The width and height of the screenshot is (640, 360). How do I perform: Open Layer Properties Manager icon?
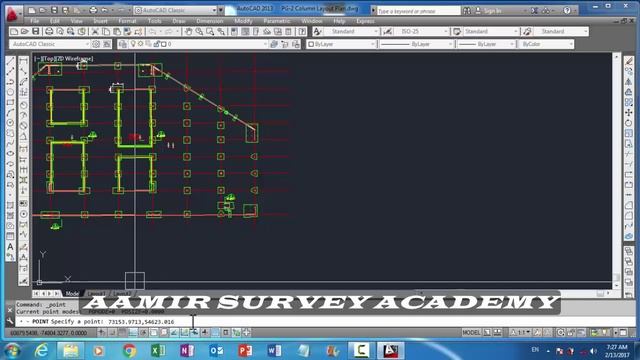123,44
